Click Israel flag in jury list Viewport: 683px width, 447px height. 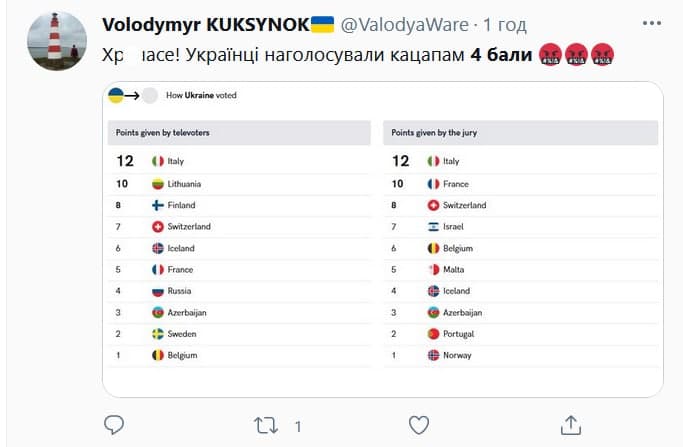click(x=433, y=227)
